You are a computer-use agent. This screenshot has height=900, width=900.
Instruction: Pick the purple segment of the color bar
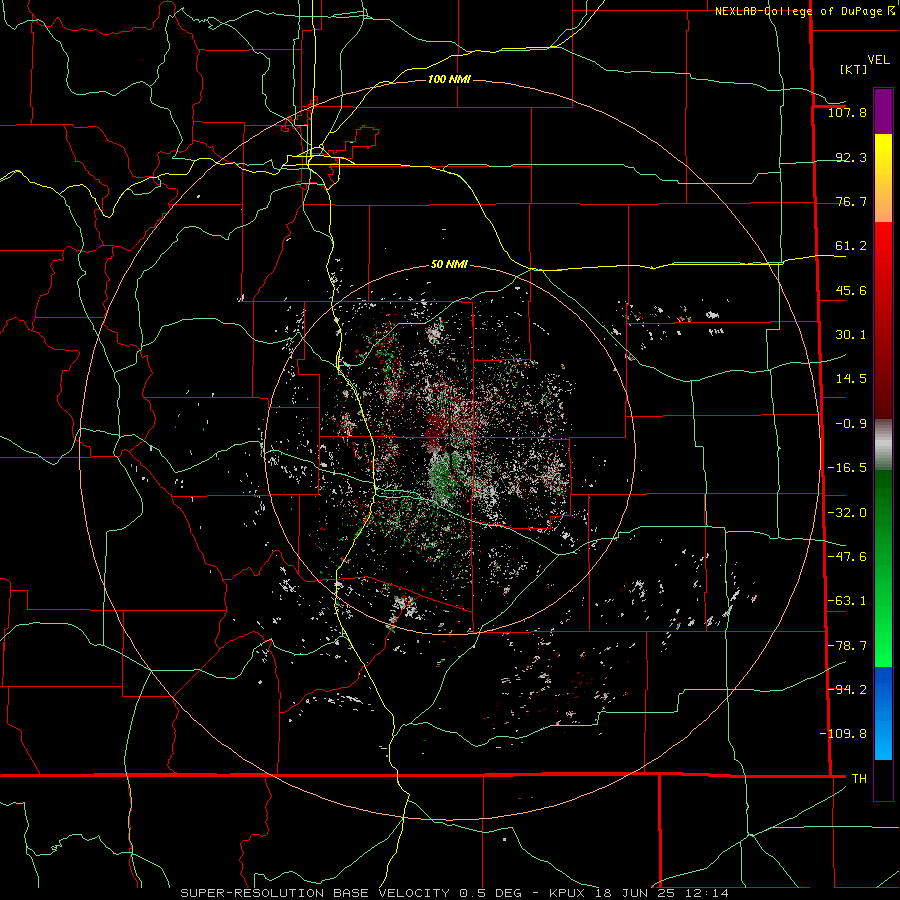tap(883, 111)
